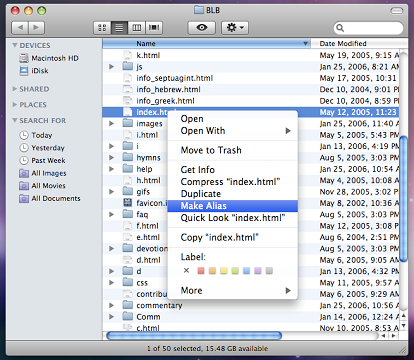Apply the green label color
The height and width of the screenshot is (360, 414).
tap(235, 271)
